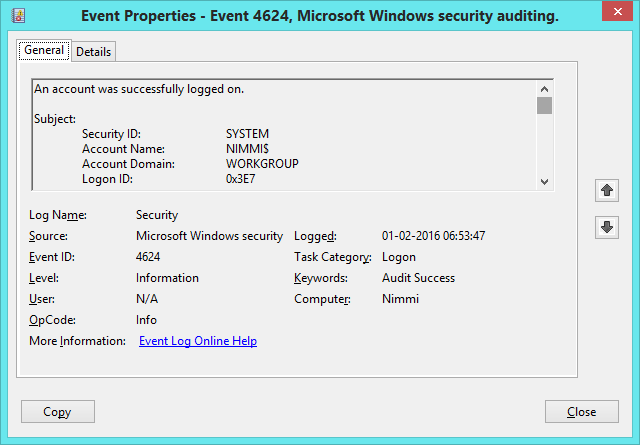642x445 pixels.
Task: Switch to the Details tab
Action: click(94, 52)
